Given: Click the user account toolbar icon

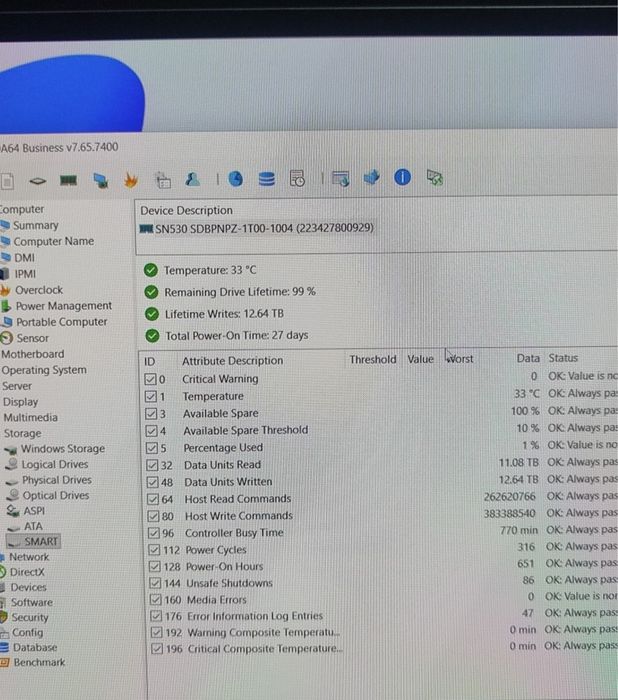Looking at the screenshot, I should tap(192, 179).
